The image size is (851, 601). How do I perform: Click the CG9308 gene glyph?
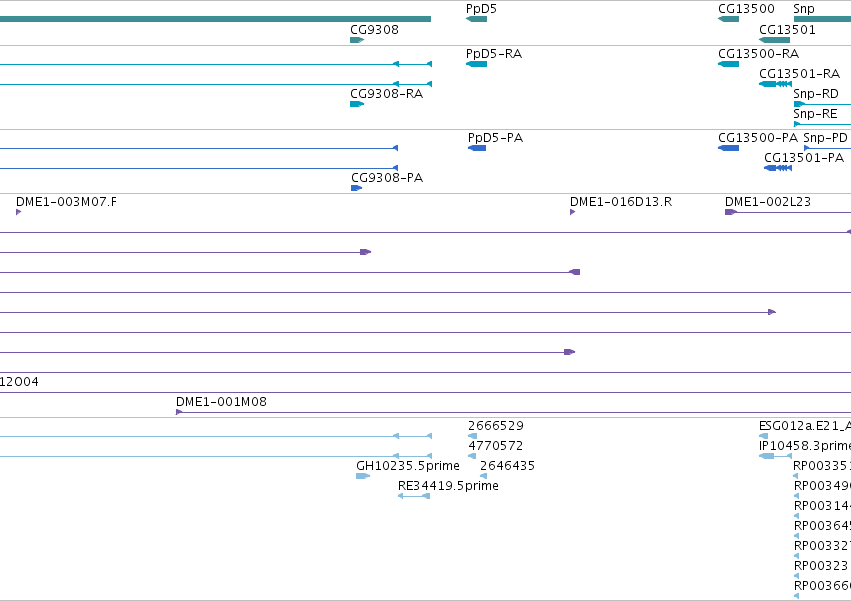tap(357, 40)
